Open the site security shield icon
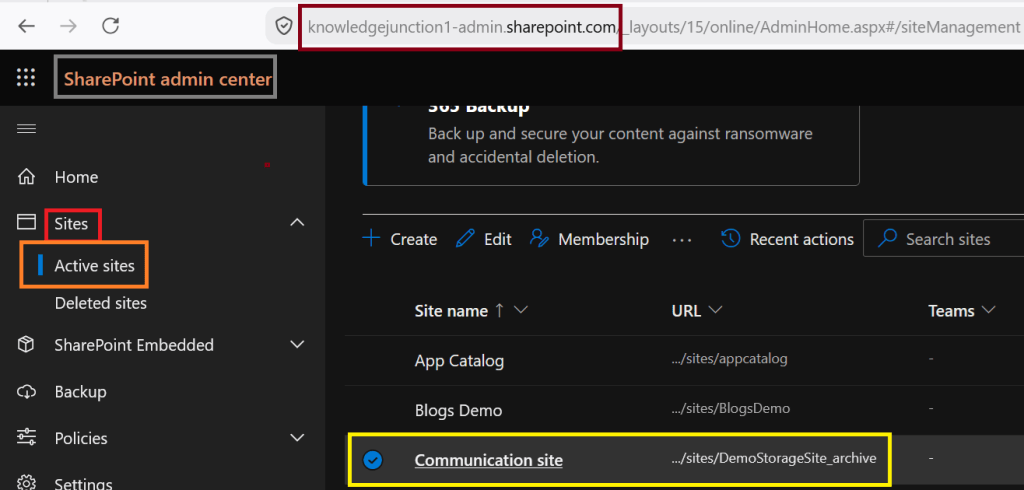 click(283, 26)
